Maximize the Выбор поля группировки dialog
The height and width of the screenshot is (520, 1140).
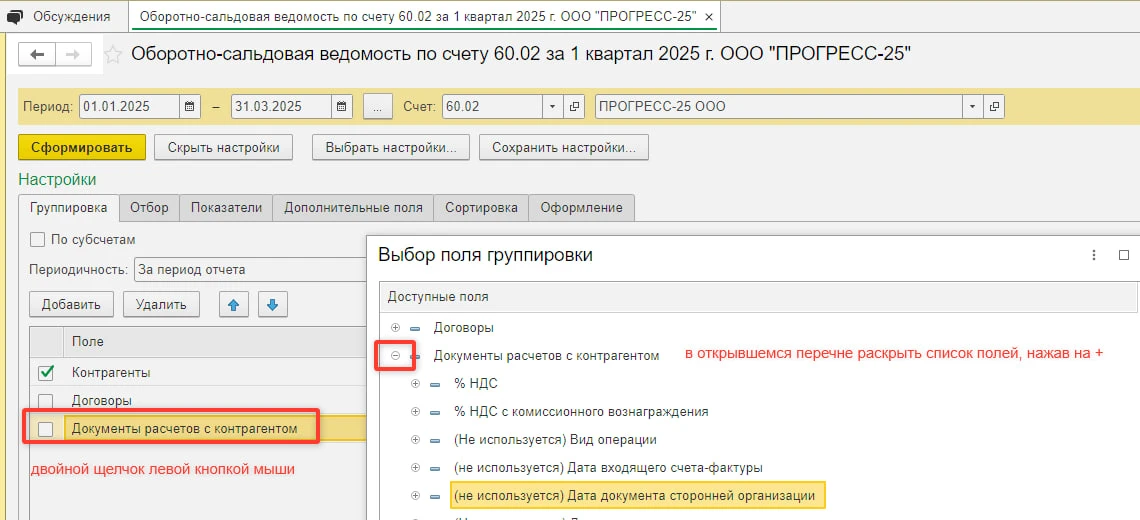pyautogui.click(x=1124, y=255)
